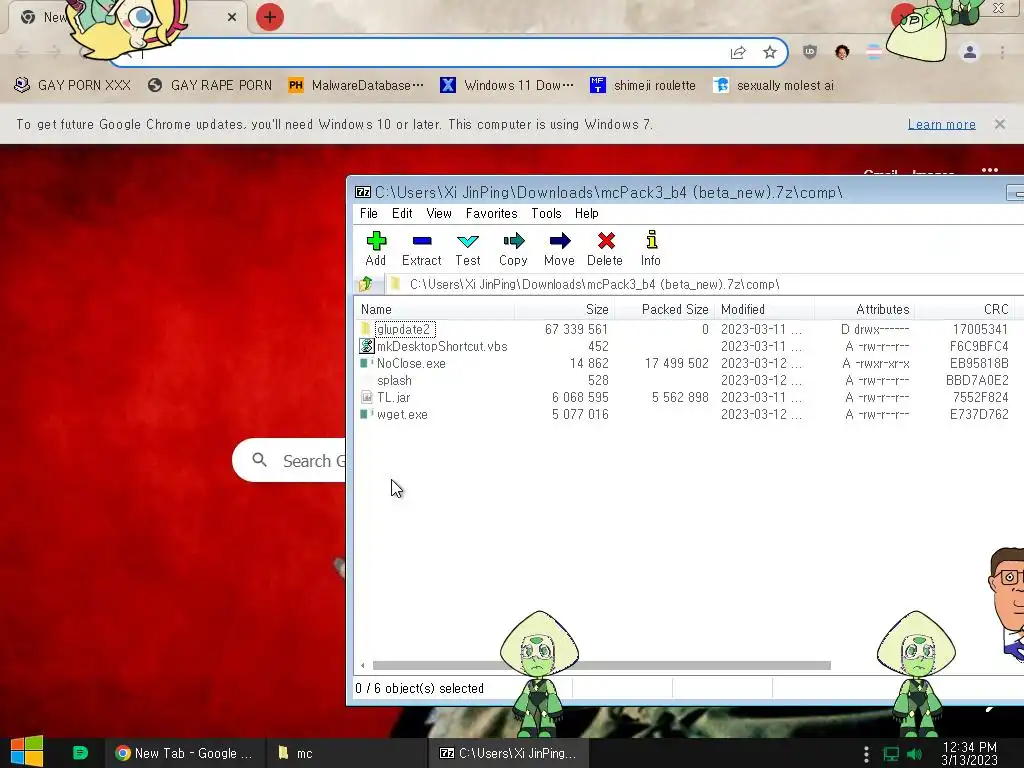Switch to New Tab - Google Chrome taskbar item
Image resolution: width=1024 pixels, height=768 pixels.
click(185, 753)
